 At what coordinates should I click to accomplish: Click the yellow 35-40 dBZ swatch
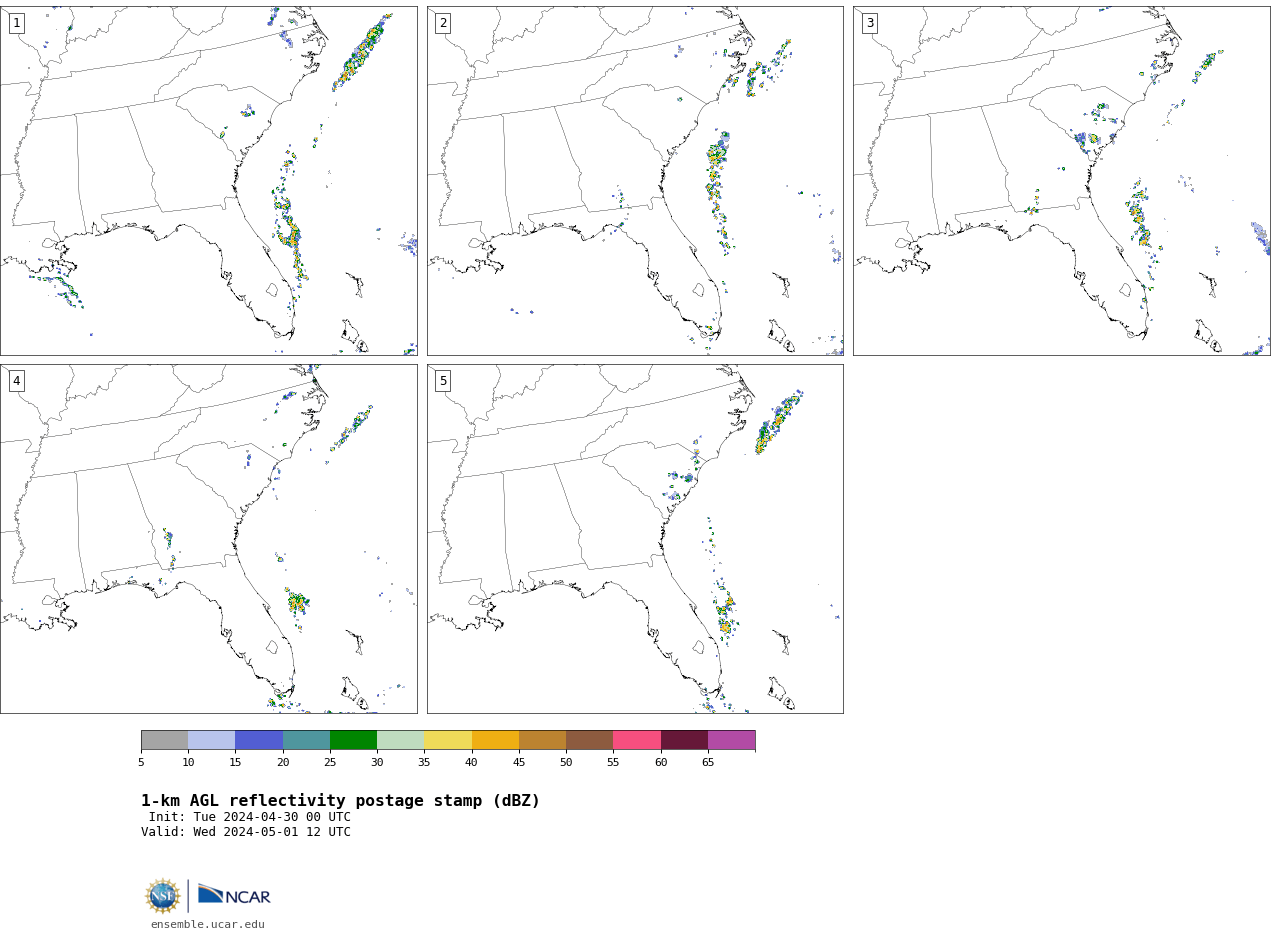point(448,740)
